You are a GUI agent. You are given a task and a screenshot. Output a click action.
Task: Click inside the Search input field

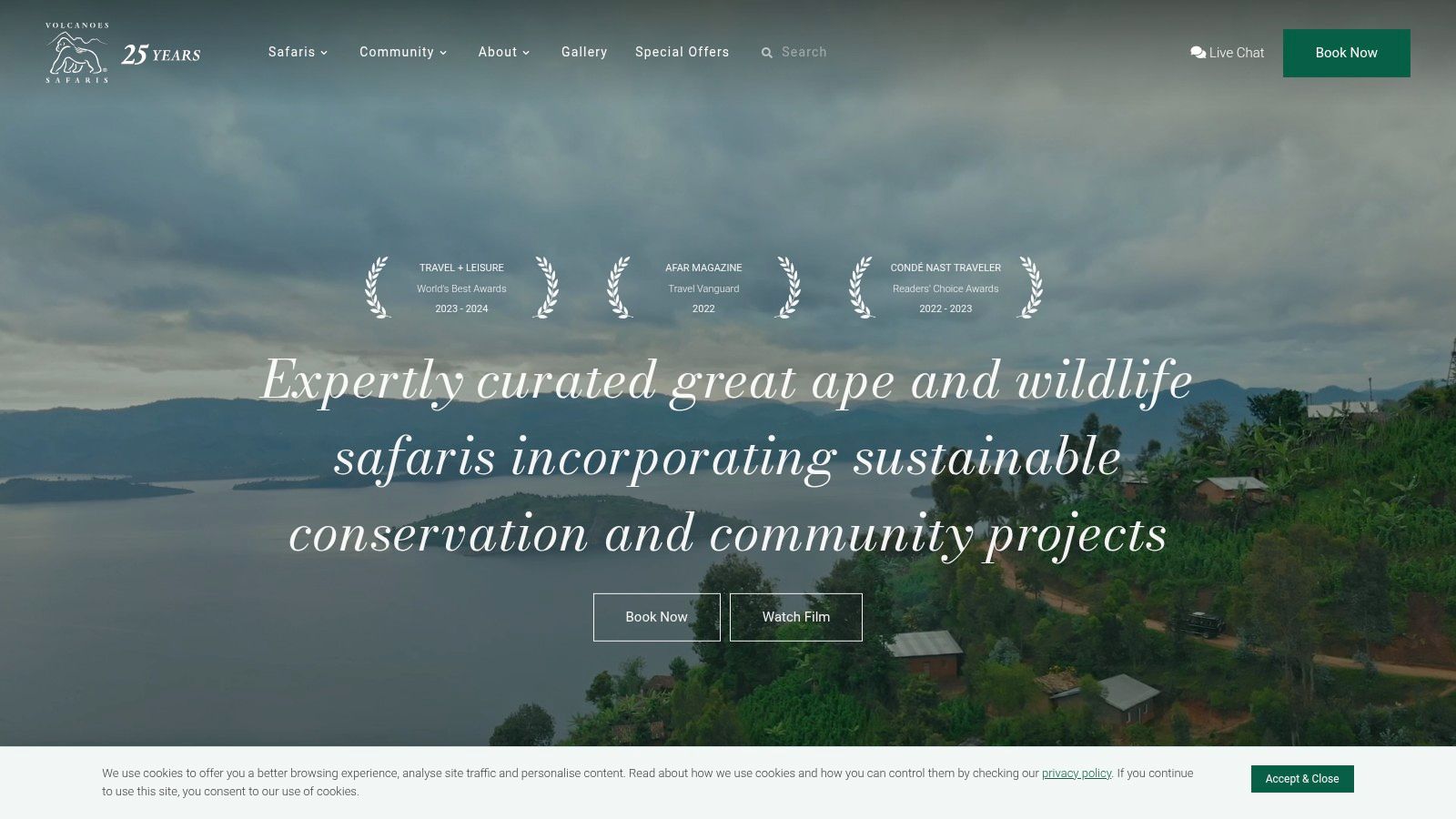[x=810, y=53]
